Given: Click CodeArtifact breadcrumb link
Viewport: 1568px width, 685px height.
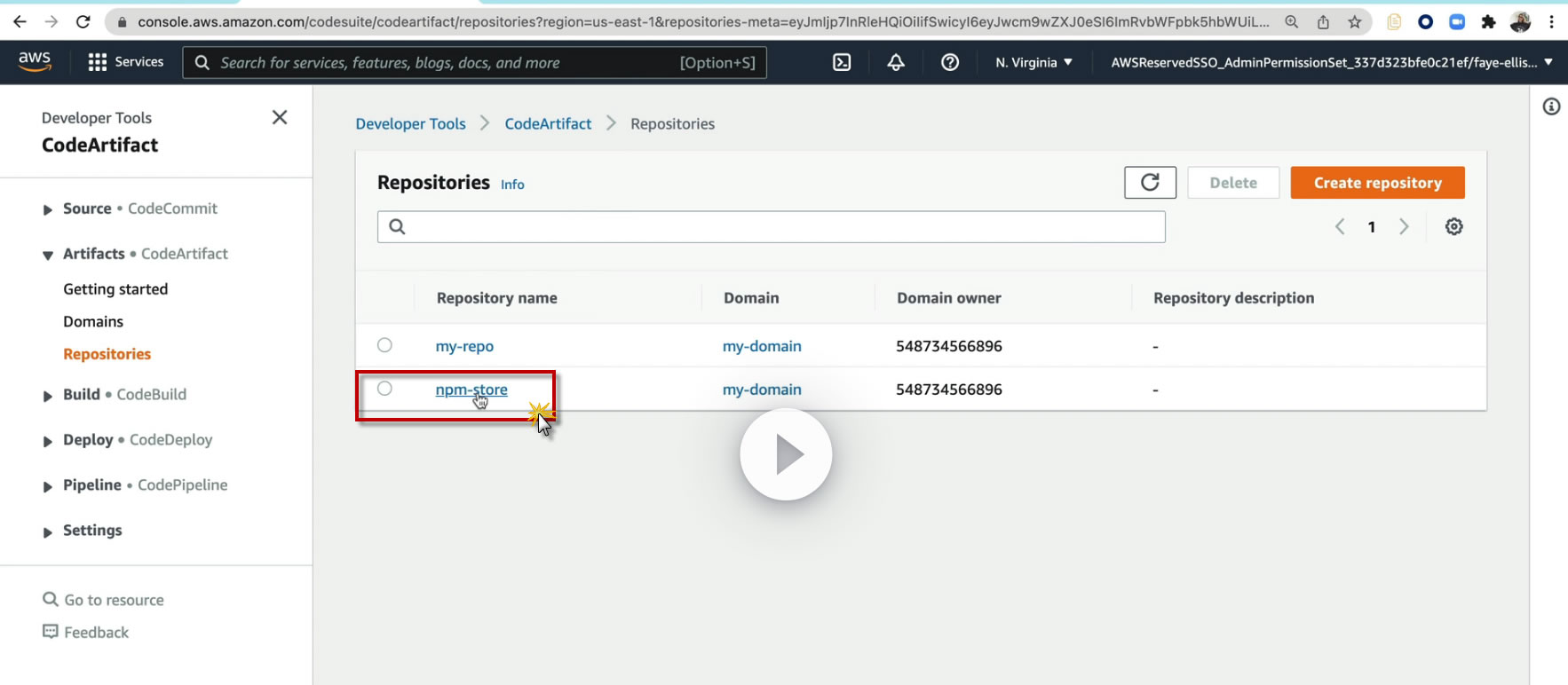Looking at the screenshot, I should (x=548, y=124).
